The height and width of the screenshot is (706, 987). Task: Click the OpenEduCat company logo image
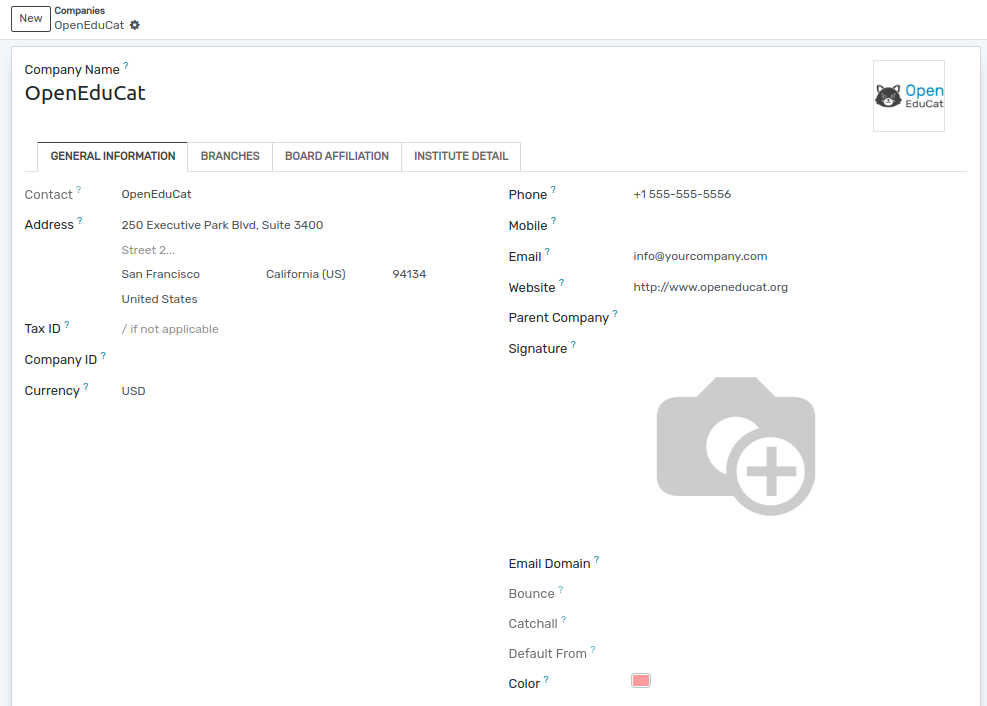click(908, 96)
